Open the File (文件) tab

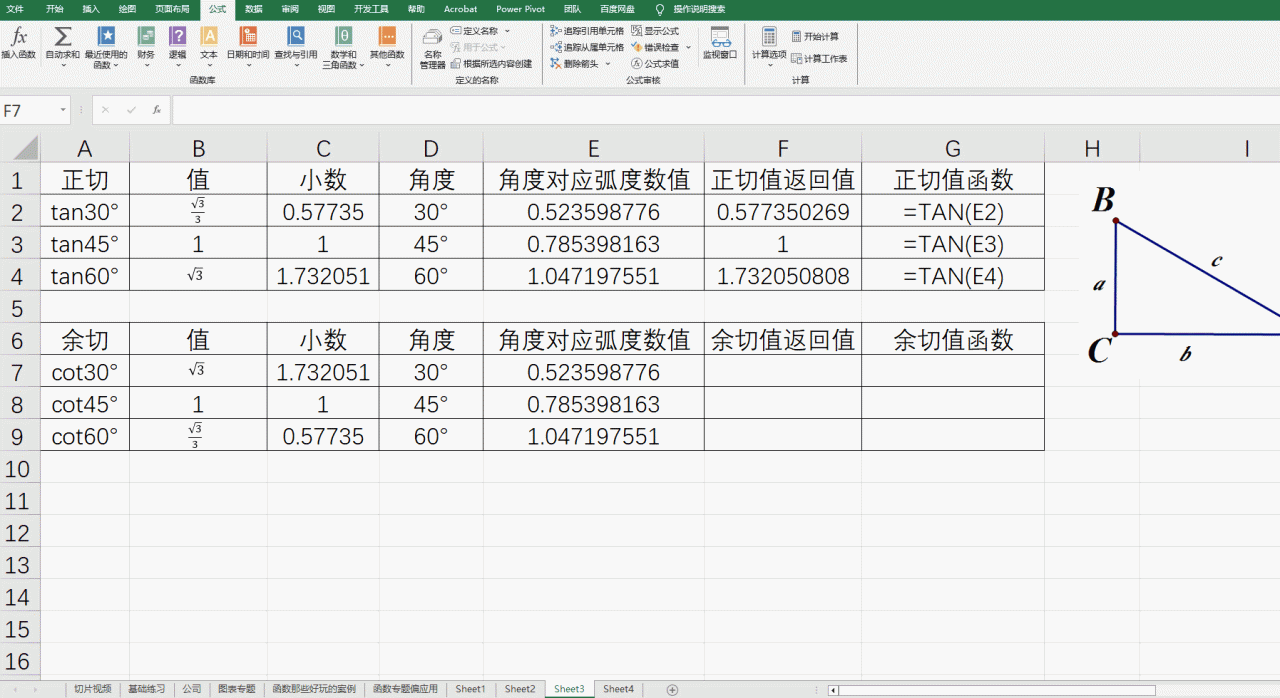point(15,9)
